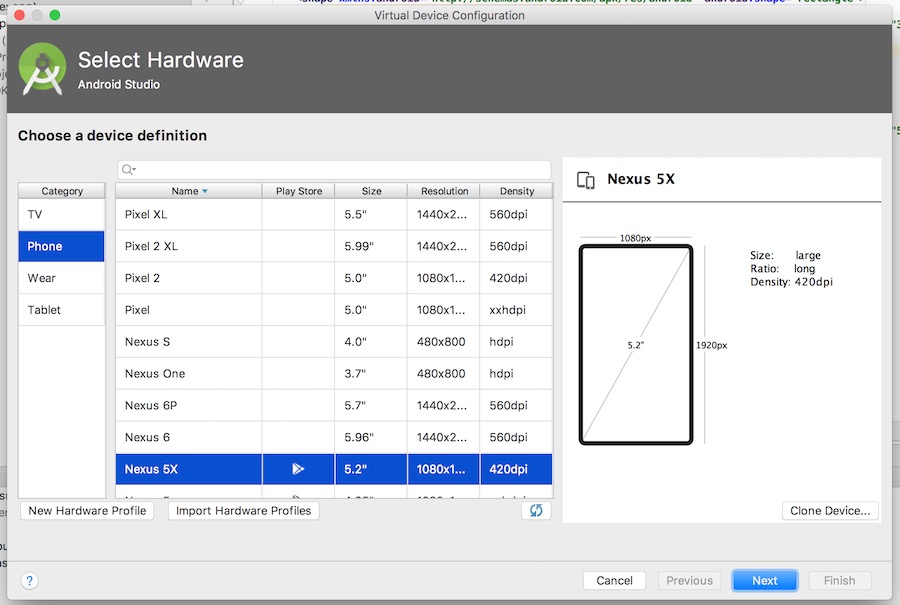Click the Finish button
This screenshot has height=605, width=900.
(x=839, y=581)
